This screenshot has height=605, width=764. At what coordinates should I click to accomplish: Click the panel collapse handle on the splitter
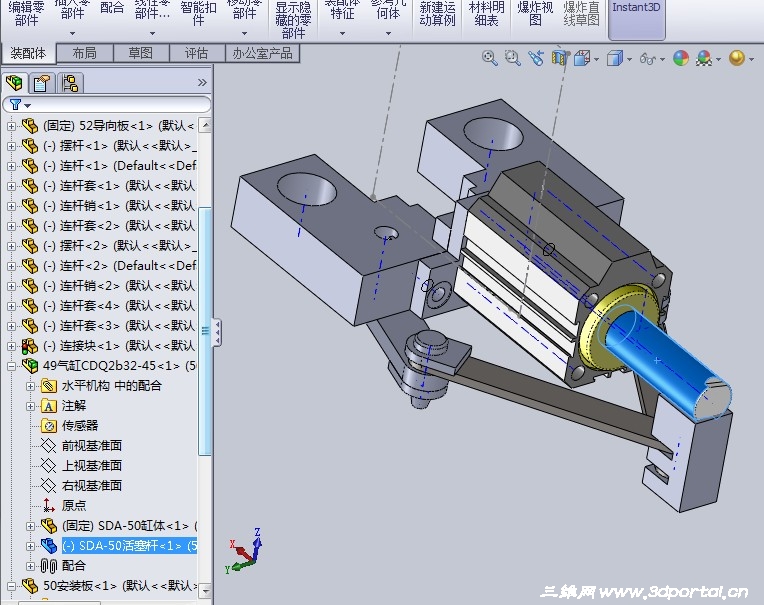click(217, 332)
